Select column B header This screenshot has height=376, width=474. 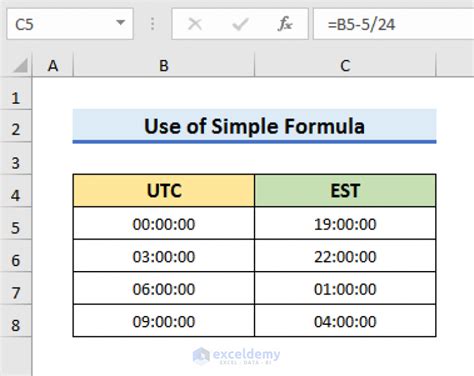[164, 65]
